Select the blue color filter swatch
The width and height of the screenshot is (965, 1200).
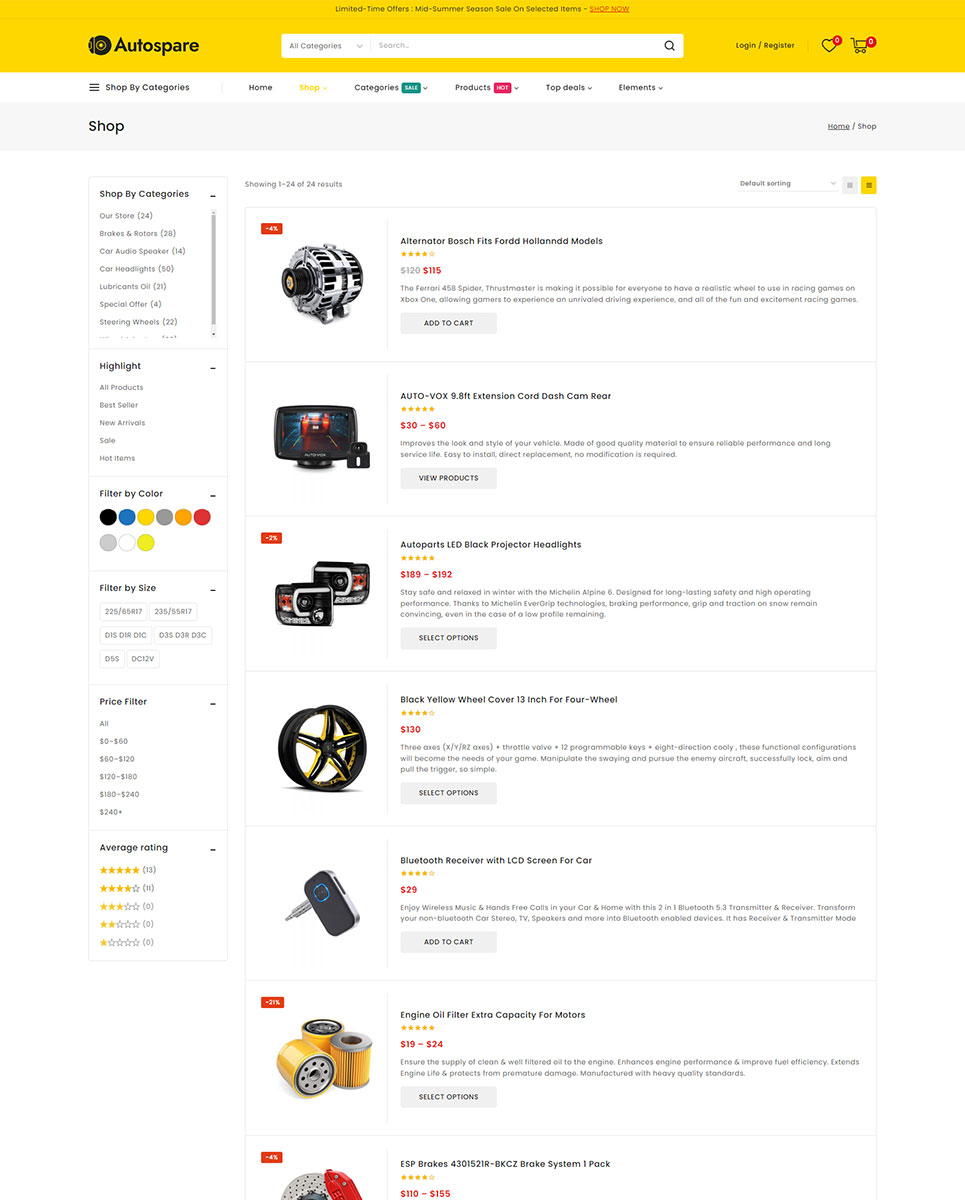(127, 517)
